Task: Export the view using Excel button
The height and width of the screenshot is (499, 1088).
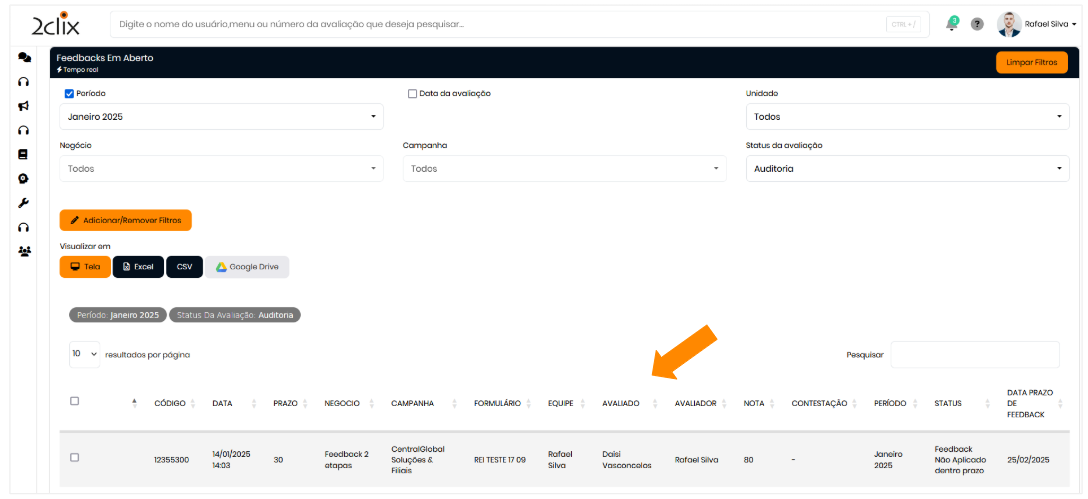Action: pyautogui.click(x=138, y=267)
